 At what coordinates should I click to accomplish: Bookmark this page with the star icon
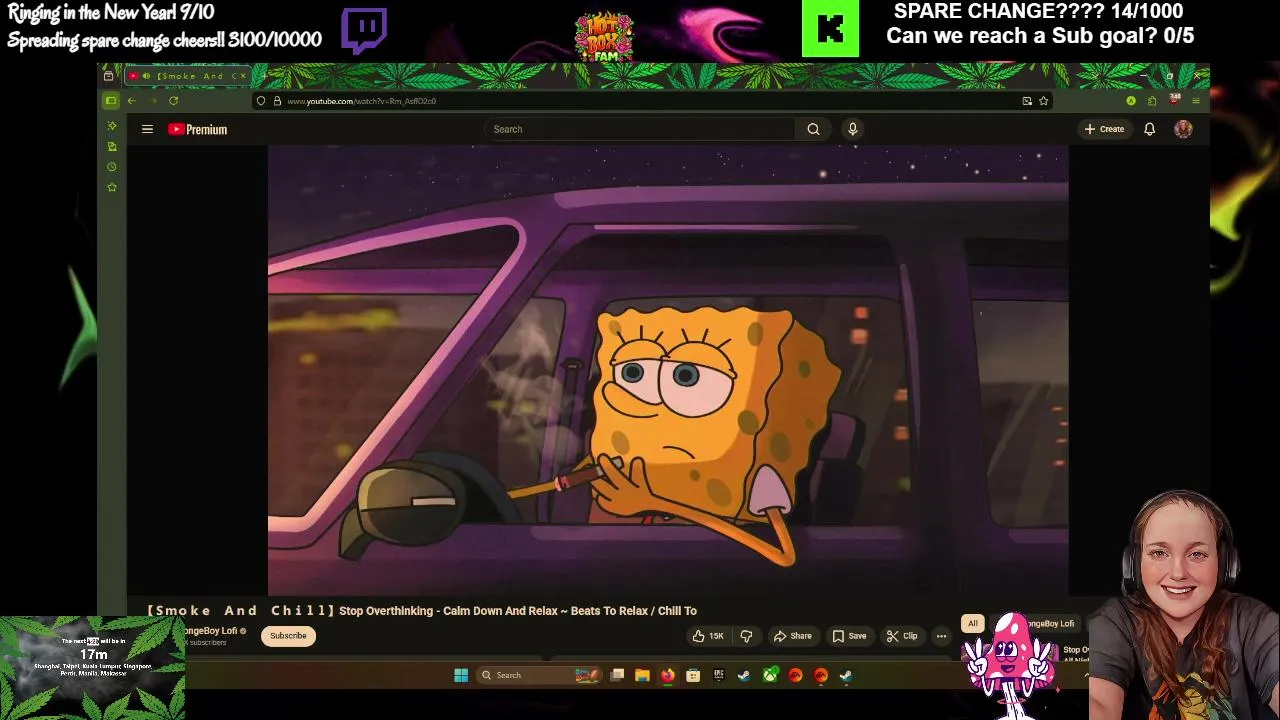tap(1043, 101)
